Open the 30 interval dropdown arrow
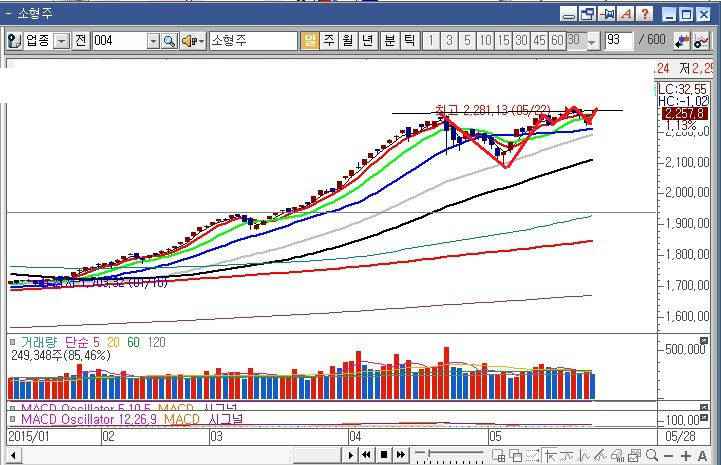The image size is (721, 465). pyautogui.click(x=592, y=41)
